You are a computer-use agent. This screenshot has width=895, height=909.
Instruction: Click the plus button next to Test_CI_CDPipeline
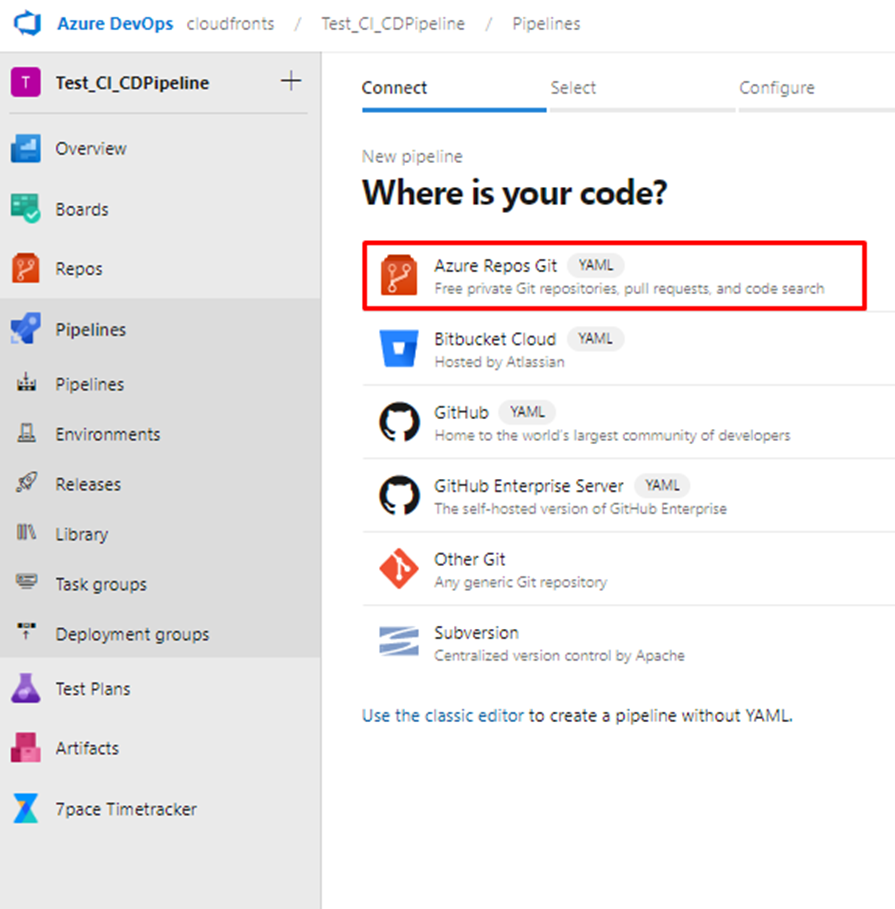[x=291, y=81]
